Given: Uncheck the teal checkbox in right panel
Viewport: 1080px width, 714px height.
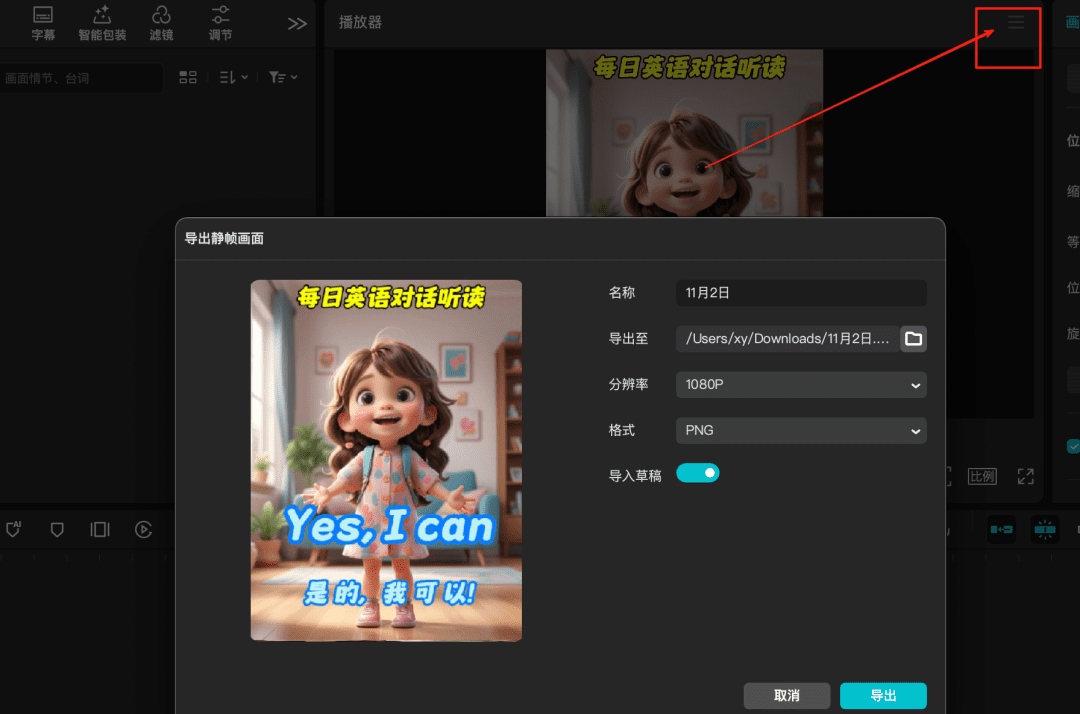Looking at the screenshot, I should click(x=1073, y=446).
